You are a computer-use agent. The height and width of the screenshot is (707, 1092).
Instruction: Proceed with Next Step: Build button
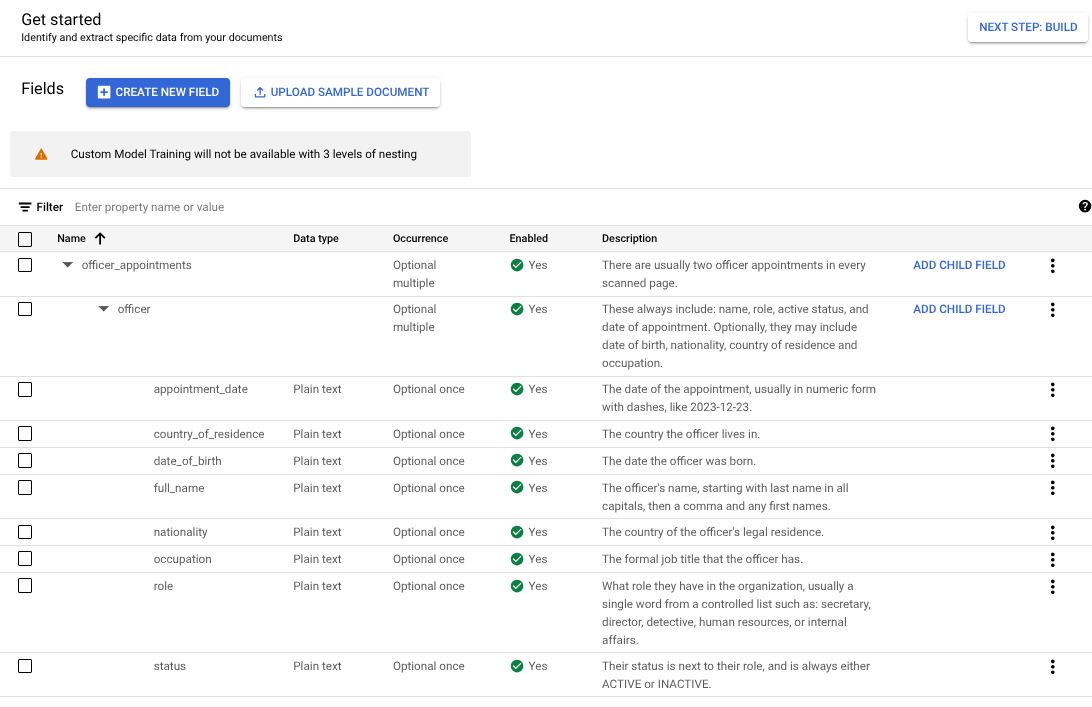[x=1027, y=27]
